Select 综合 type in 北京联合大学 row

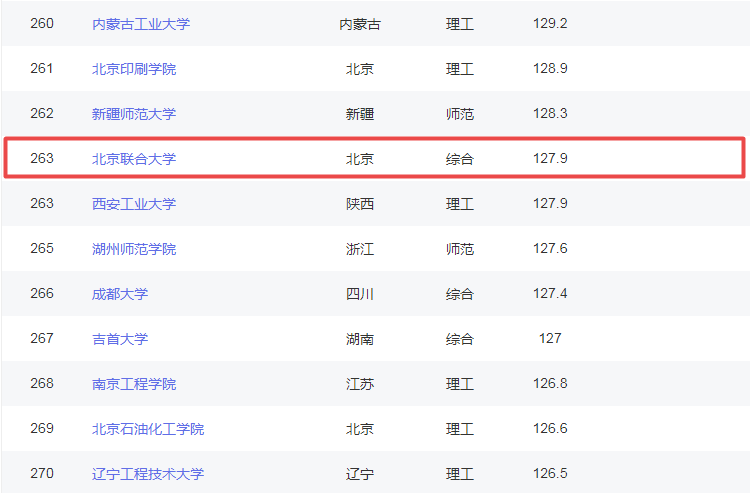[460, 159]
